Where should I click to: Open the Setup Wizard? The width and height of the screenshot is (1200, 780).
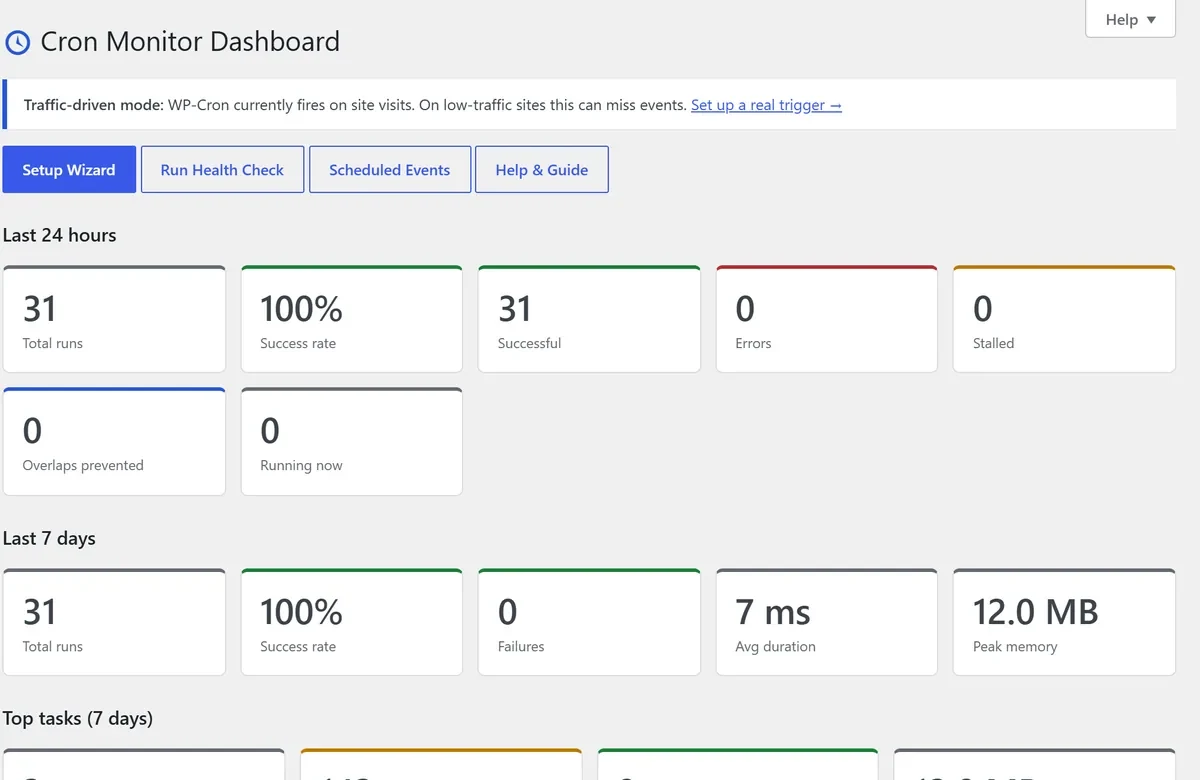pyautogui.click(x=69, y=170)
